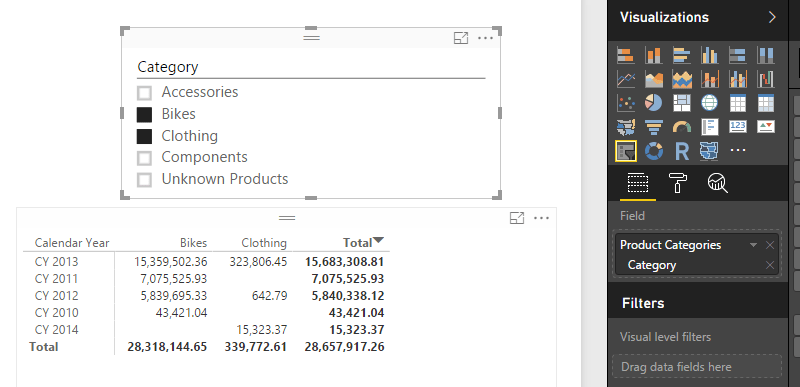Viewport: 800px width, 387px height.
Task: Remove the Category field with its X
Action: pos(770,265)
